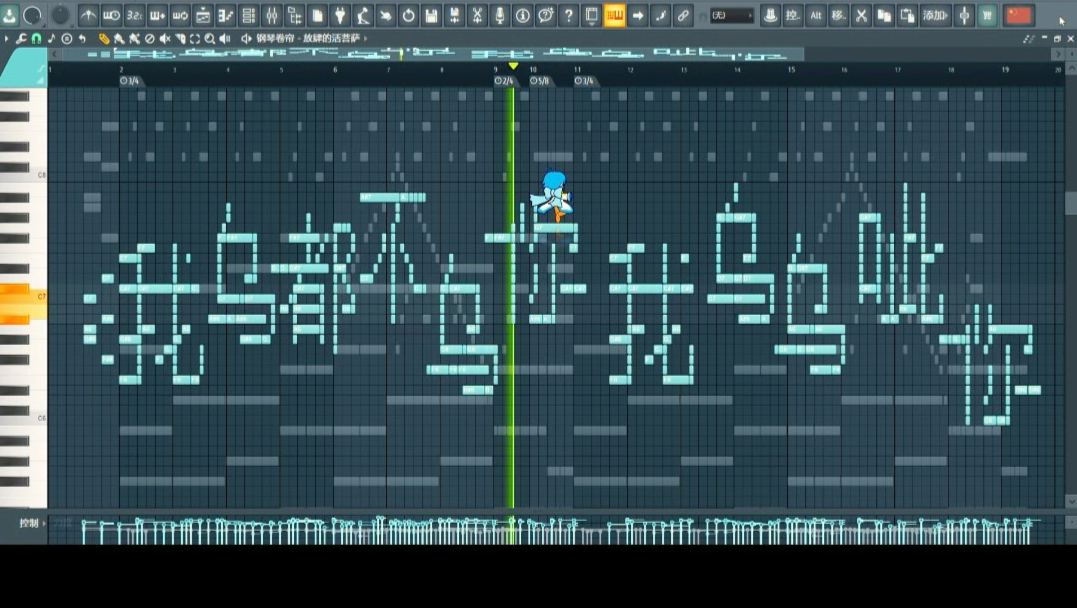Select the slice tool

pos(180,38)
